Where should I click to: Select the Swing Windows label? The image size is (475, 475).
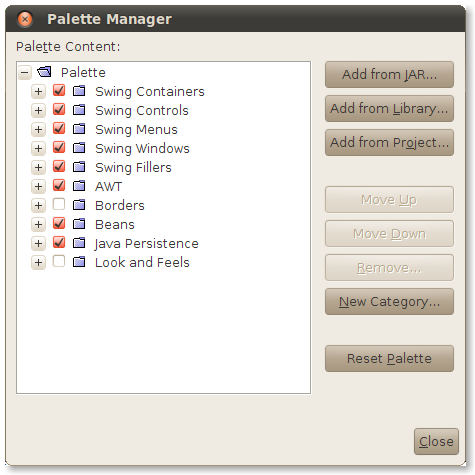142,149
